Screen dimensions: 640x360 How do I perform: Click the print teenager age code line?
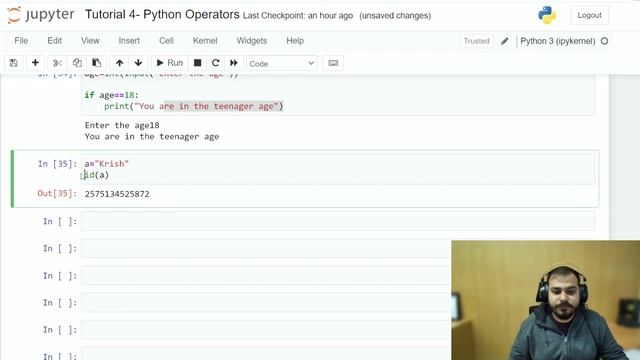coord(193,106)
